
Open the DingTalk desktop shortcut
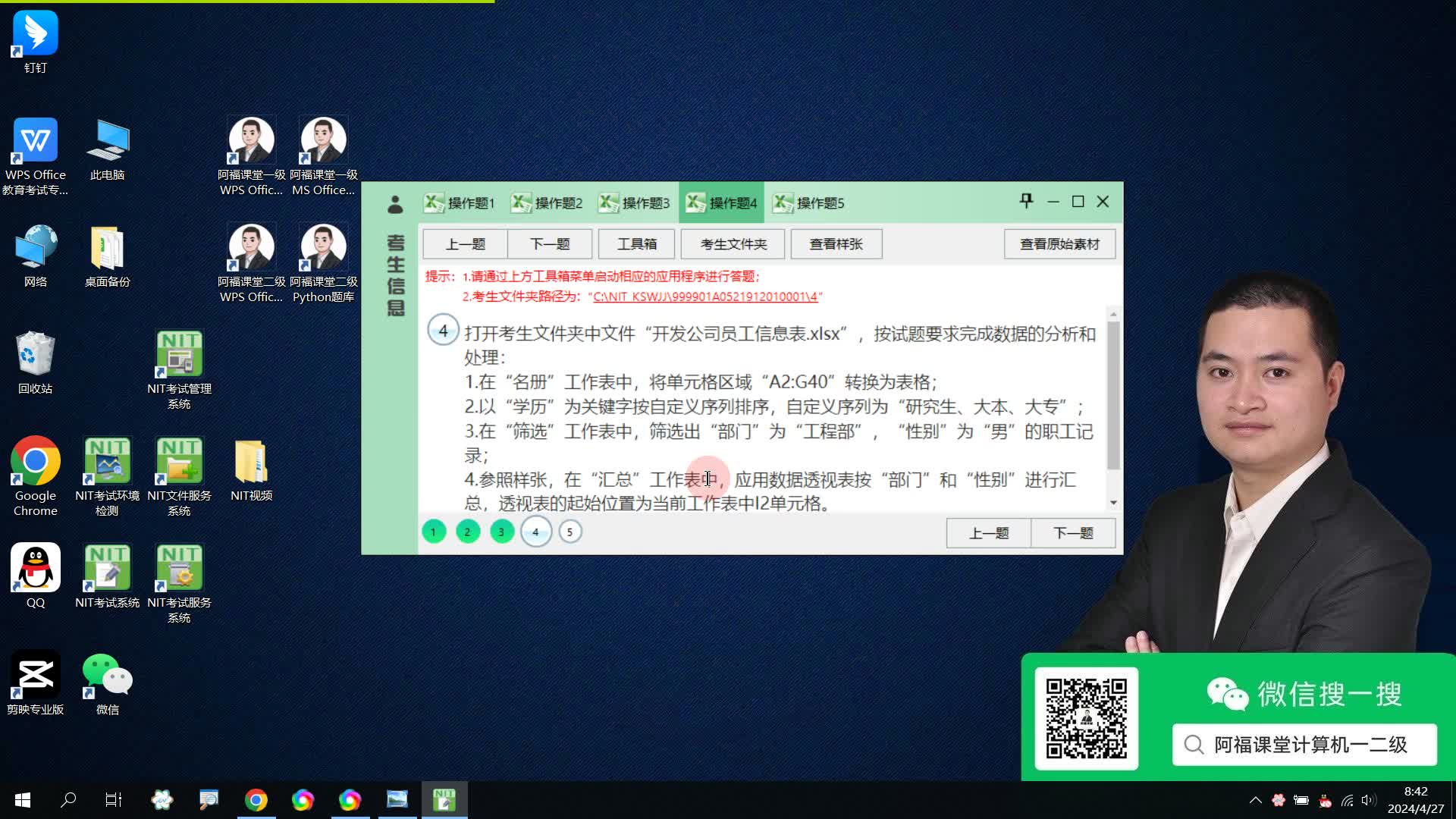point(35,34)
